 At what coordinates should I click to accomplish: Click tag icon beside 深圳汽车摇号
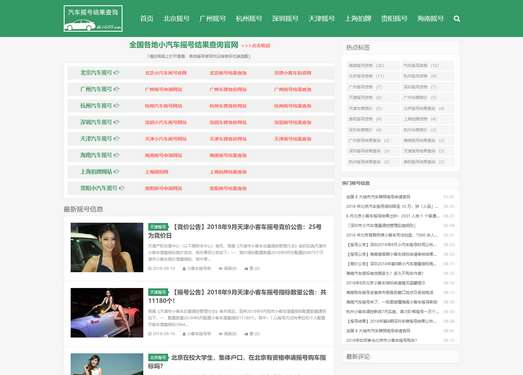116,122
